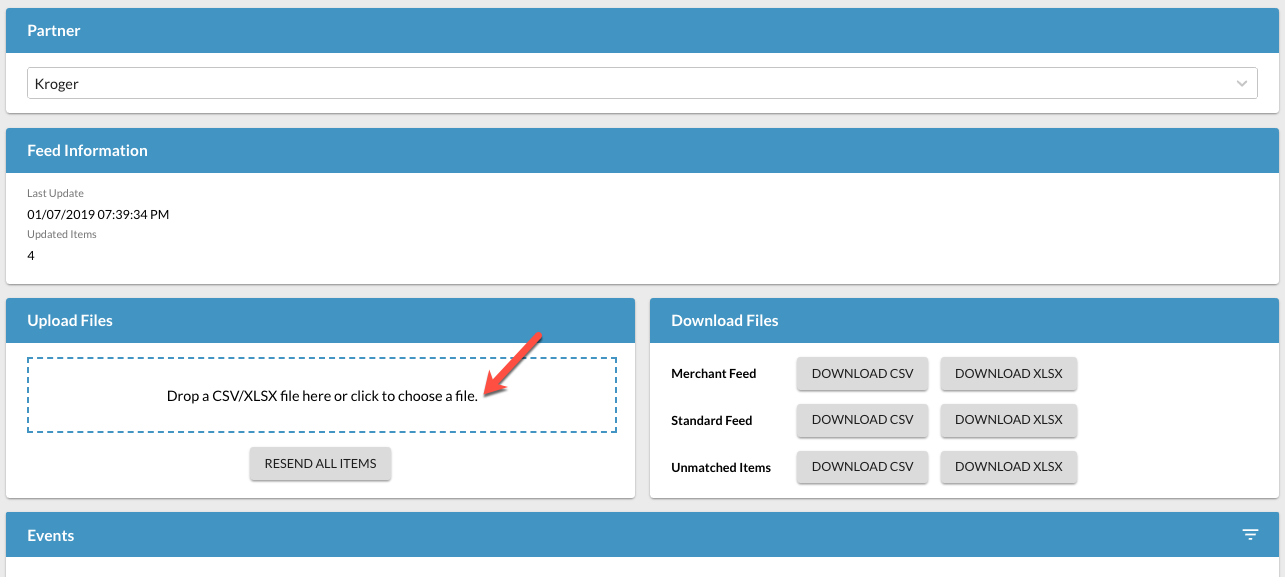The width and height of the screenshot is (1285, 577).
Task: Download Unmatched Items as CSV
Action: coord(862,467)
